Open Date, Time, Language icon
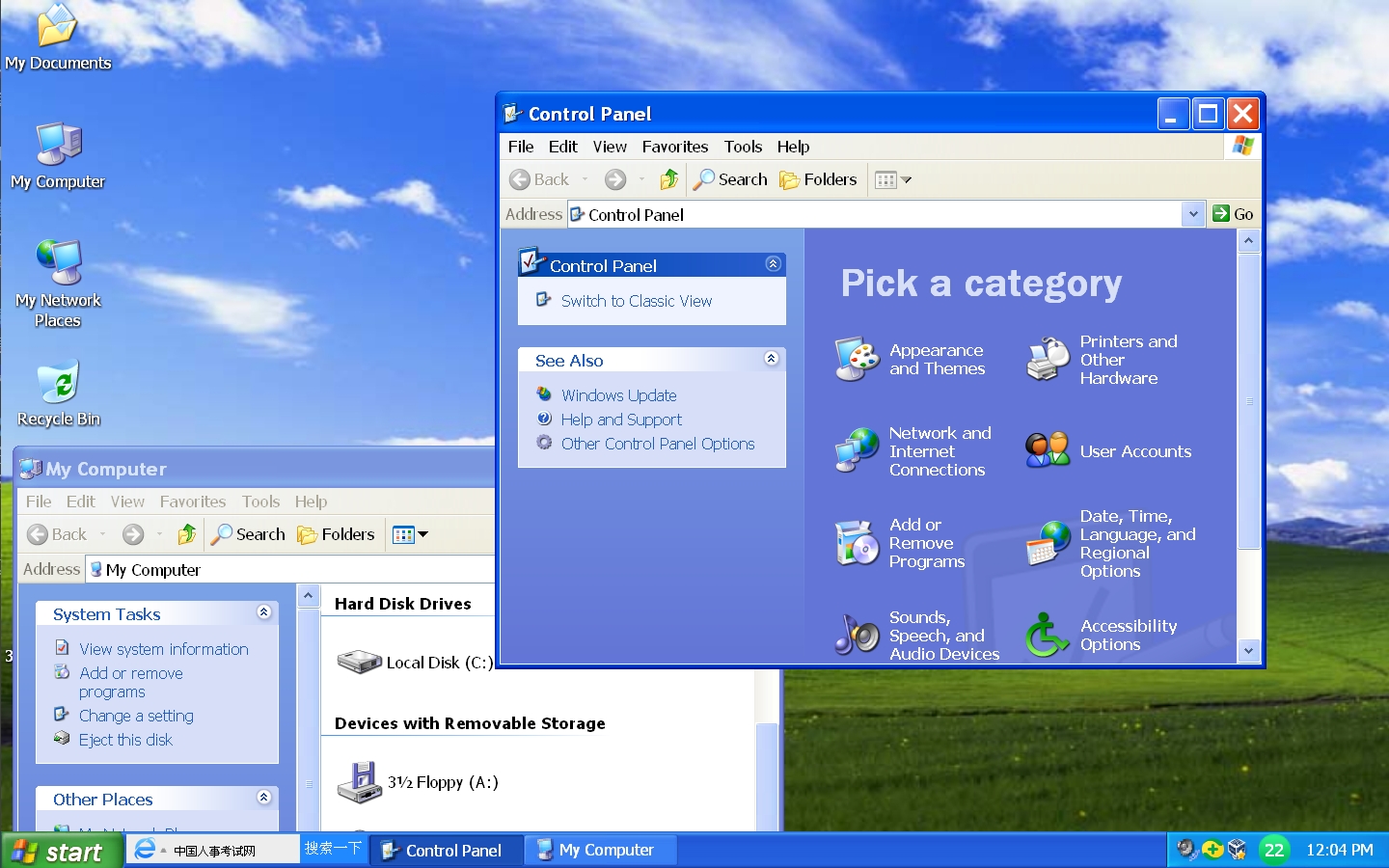The height and width of the screenshot is (868, 1389). [x=1049, y=542]
